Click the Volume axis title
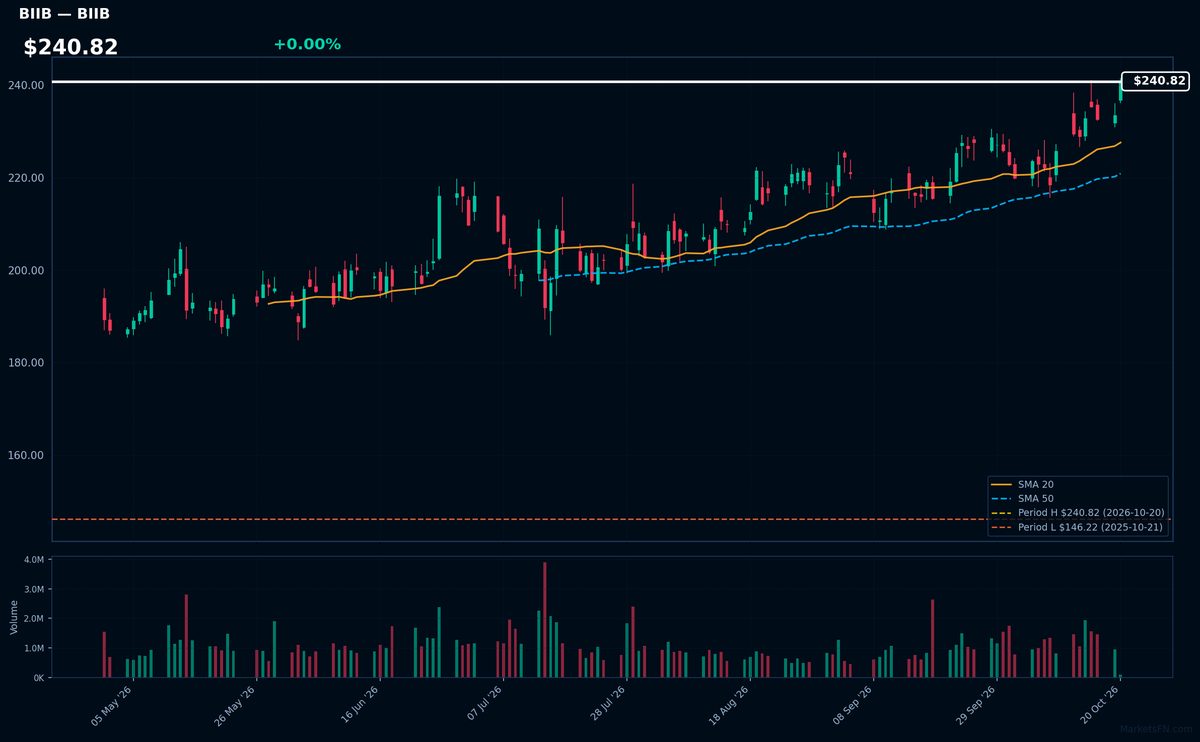 [14, 617]
